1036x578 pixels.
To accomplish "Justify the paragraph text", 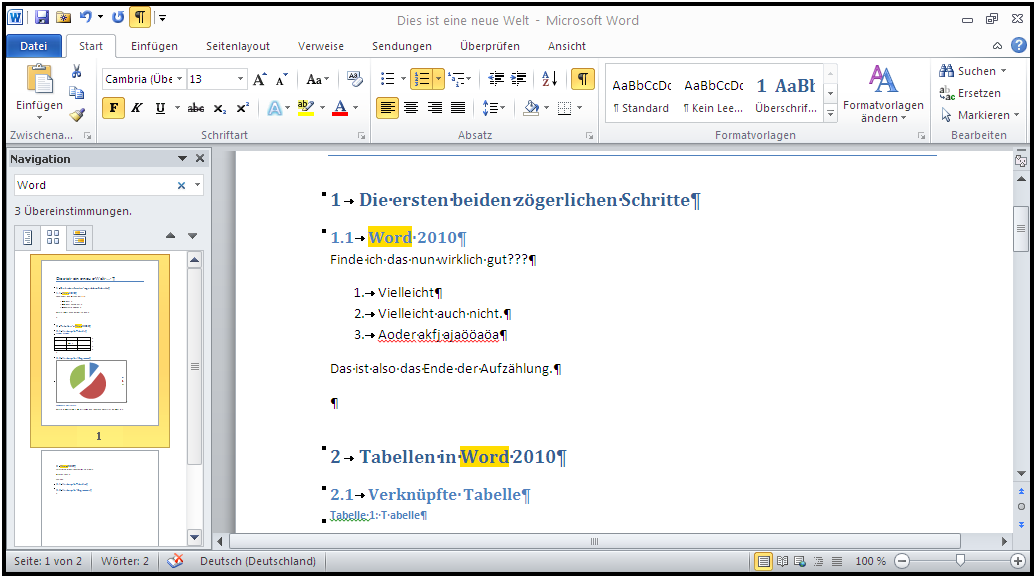I will (x=458, y=108).
